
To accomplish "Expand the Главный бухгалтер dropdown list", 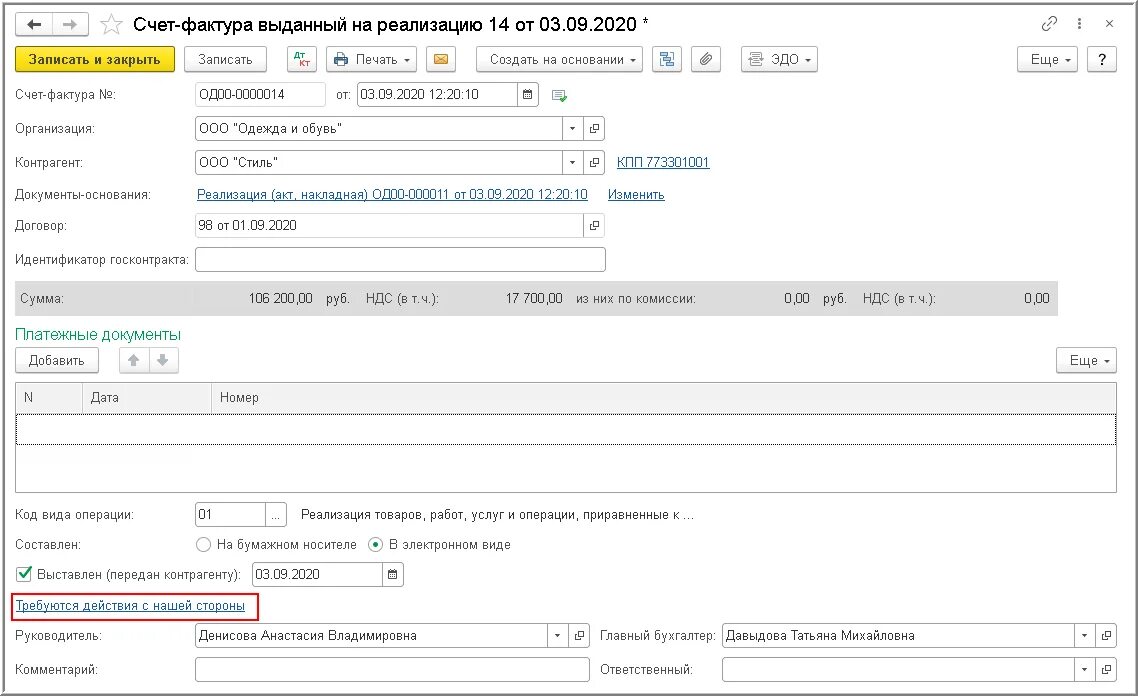I will tap(1084, 636).
